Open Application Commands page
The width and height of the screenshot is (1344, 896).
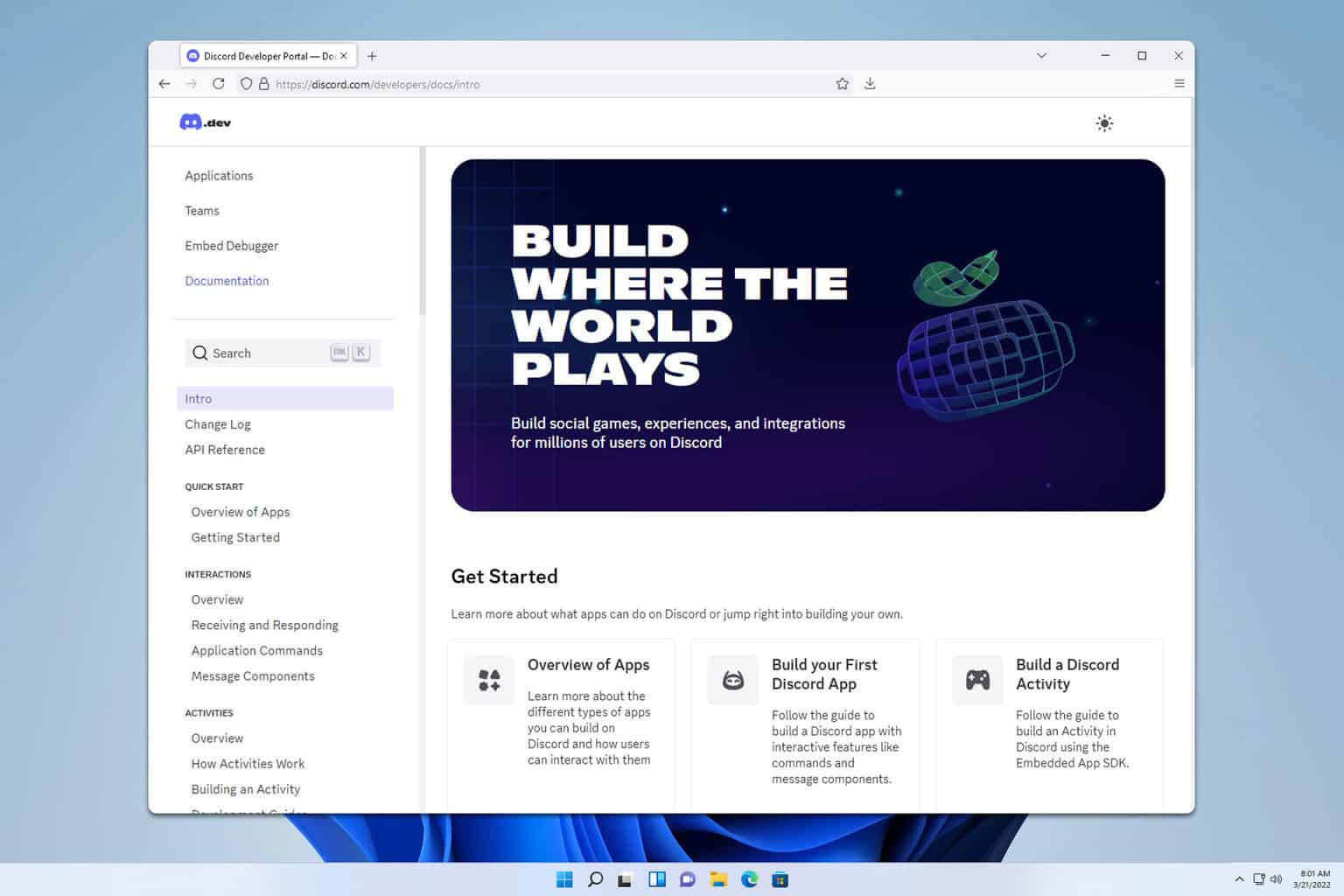[x=256, y=650]
